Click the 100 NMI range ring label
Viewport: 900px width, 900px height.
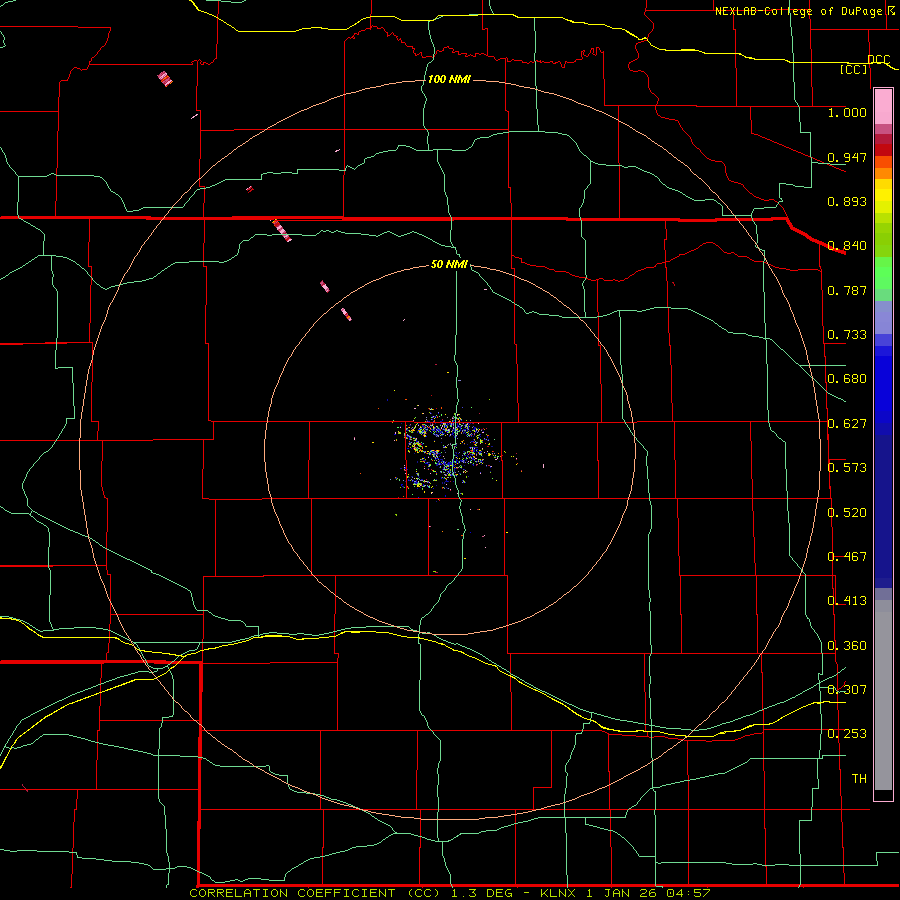click(449, 79)
